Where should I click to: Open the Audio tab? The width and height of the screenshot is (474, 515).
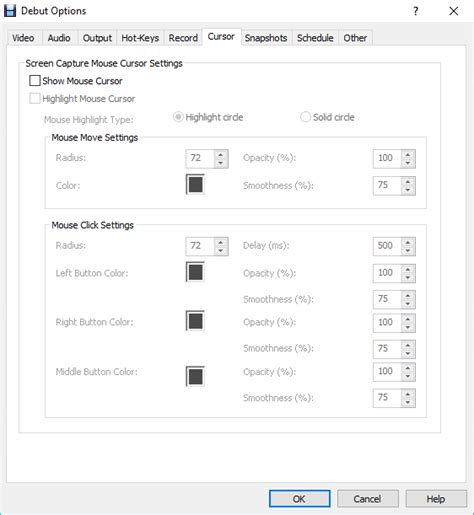pos(59,38)
